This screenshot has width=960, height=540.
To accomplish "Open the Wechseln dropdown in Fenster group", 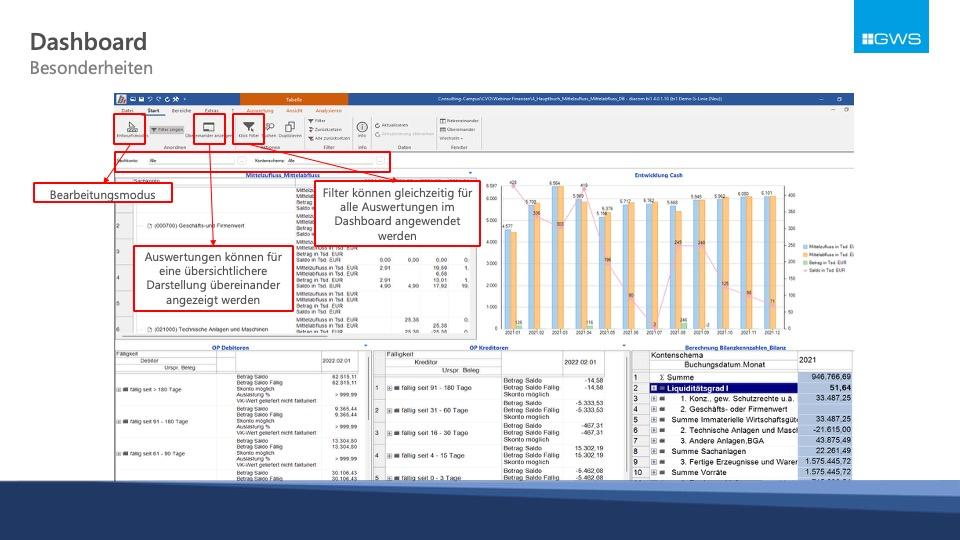I will [451, 138].
